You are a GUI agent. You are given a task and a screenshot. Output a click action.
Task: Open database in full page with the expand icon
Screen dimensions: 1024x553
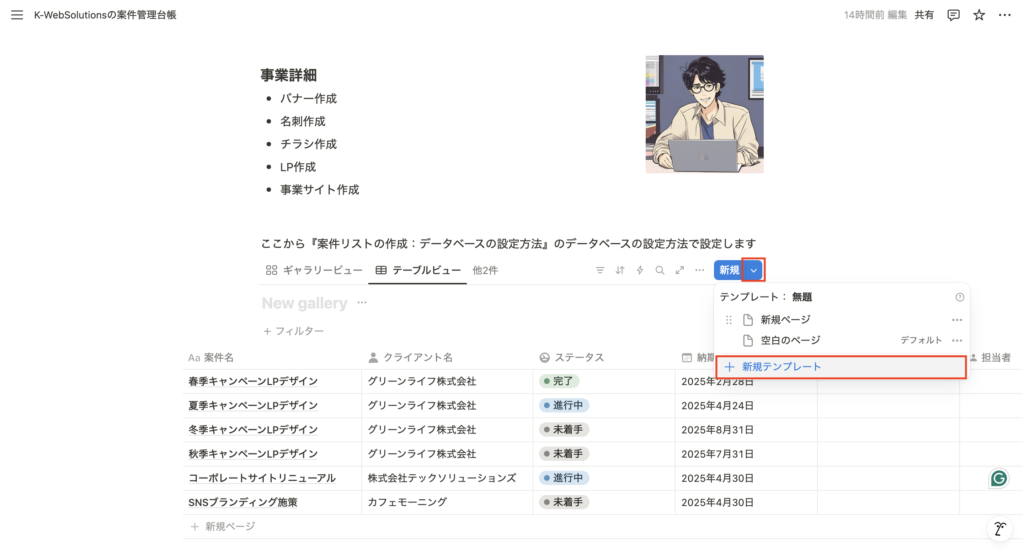(680, 270)
